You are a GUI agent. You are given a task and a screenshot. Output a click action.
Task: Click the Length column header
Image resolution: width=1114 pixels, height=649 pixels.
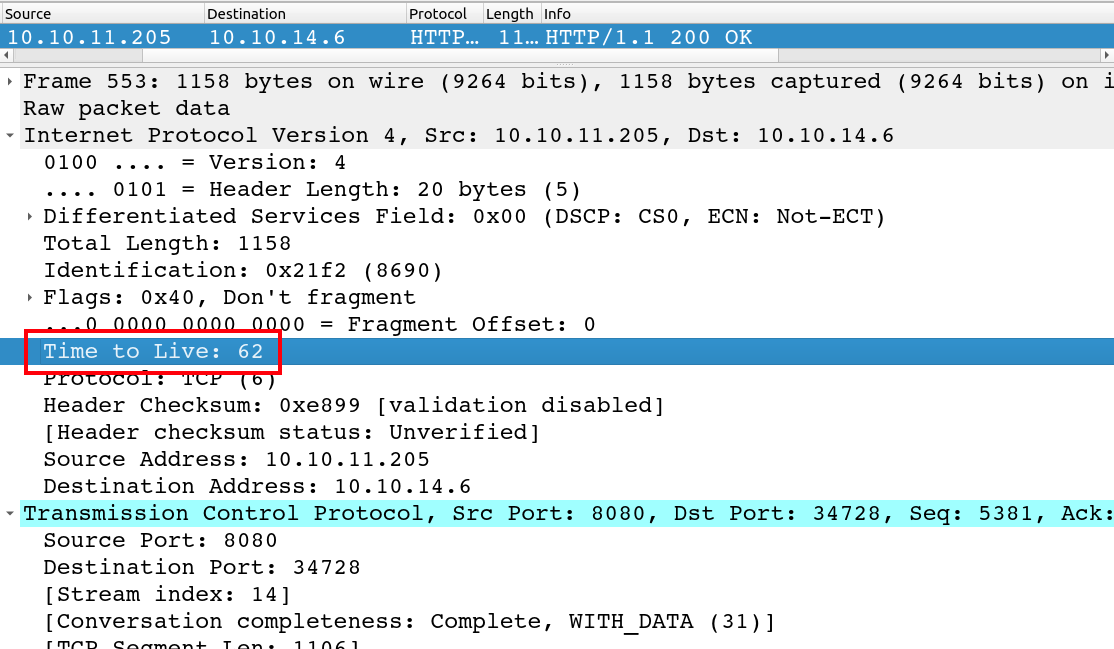(509, 14)
